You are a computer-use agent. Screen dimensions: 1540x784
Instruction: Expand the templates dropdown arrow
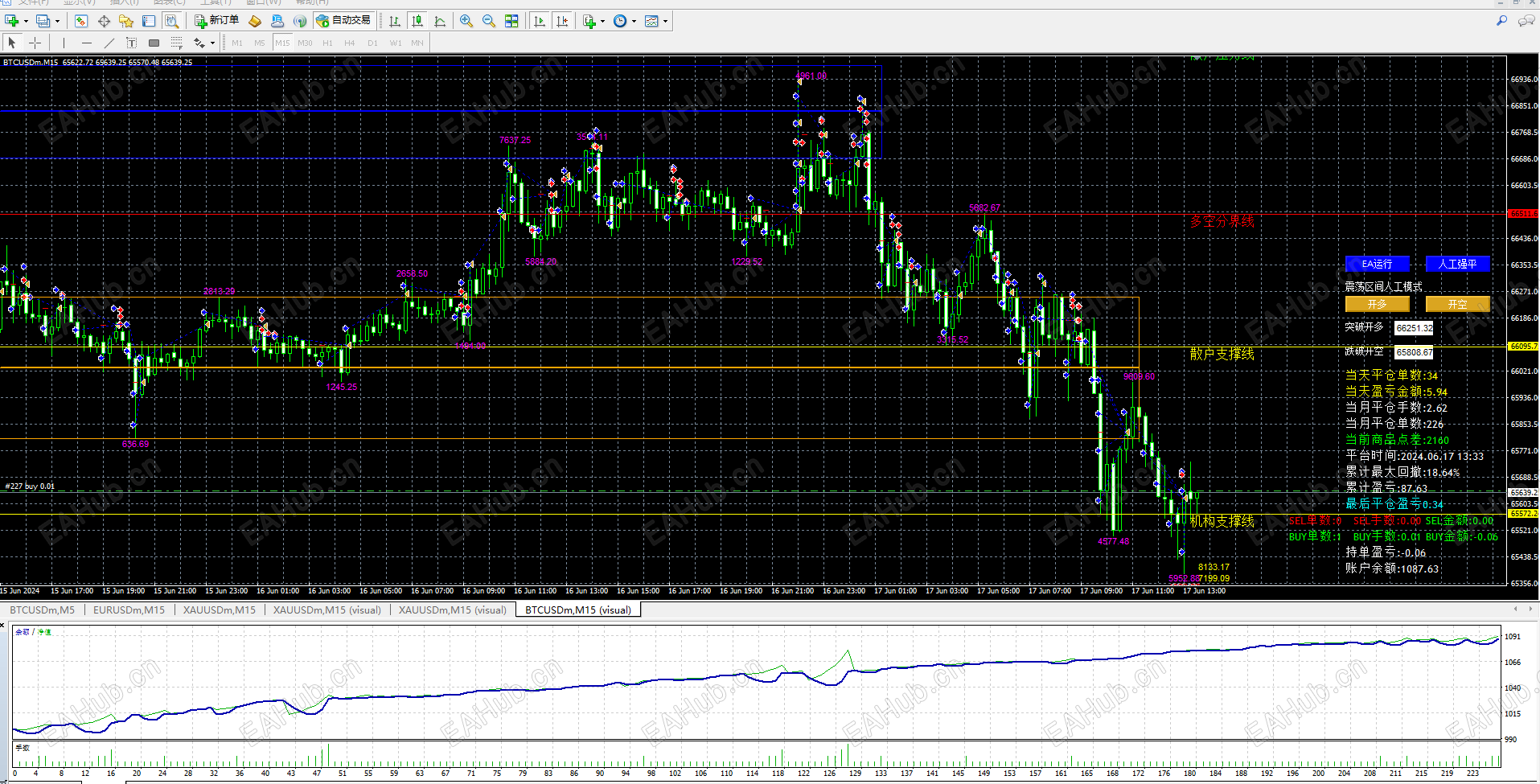coord(665,22)
